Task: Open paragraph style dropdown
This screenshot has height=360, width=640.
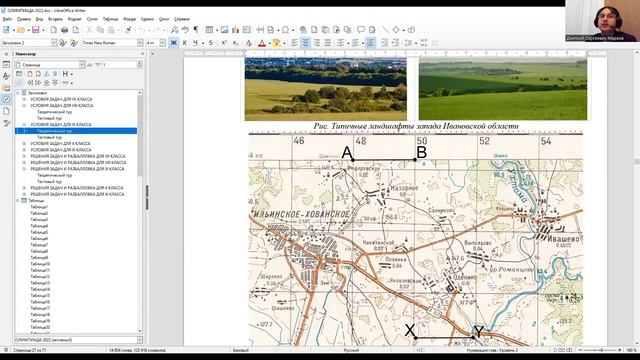Action: click(54, 42)
